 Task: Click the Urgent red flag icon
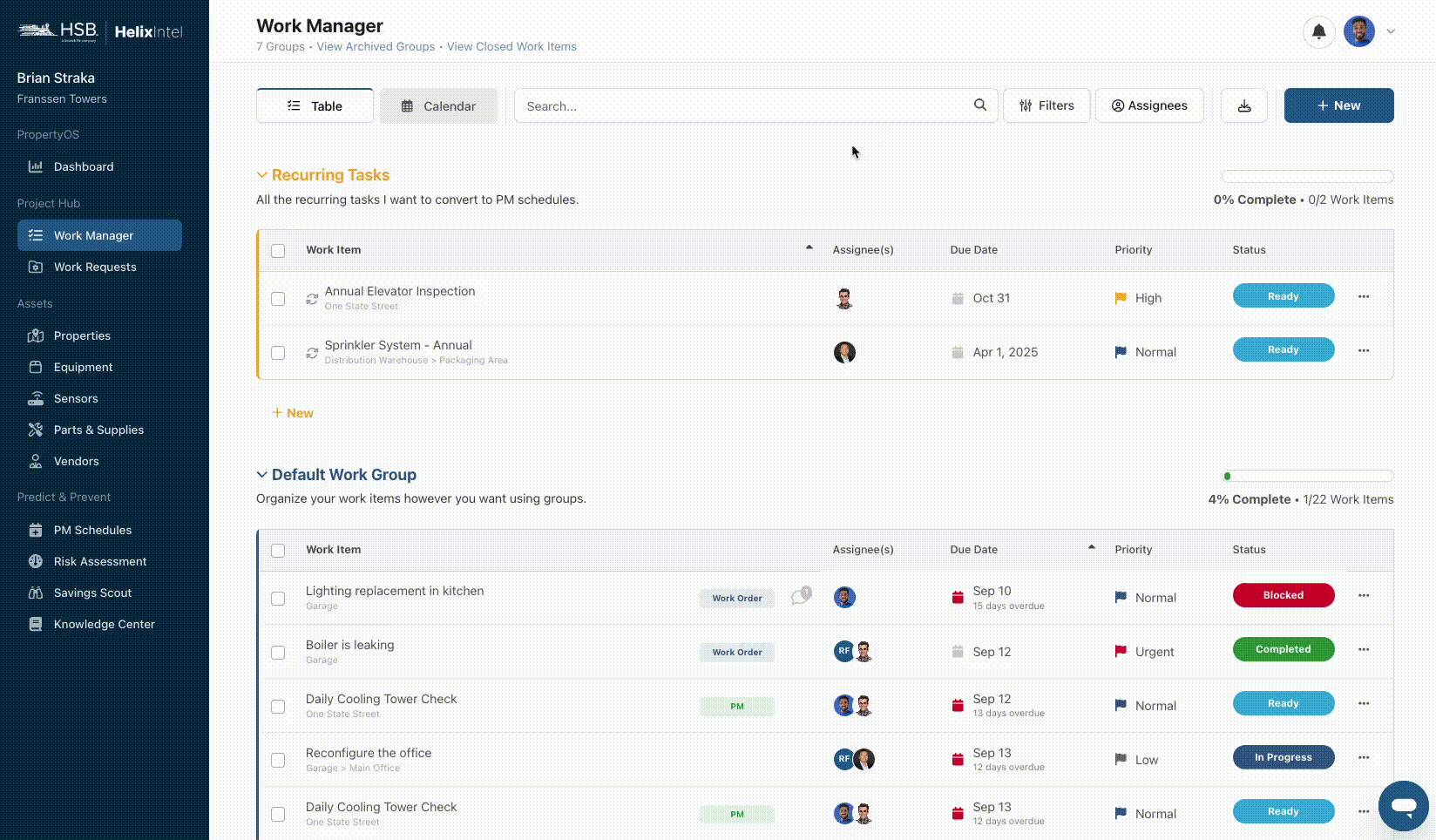[x=1121, y=652]
